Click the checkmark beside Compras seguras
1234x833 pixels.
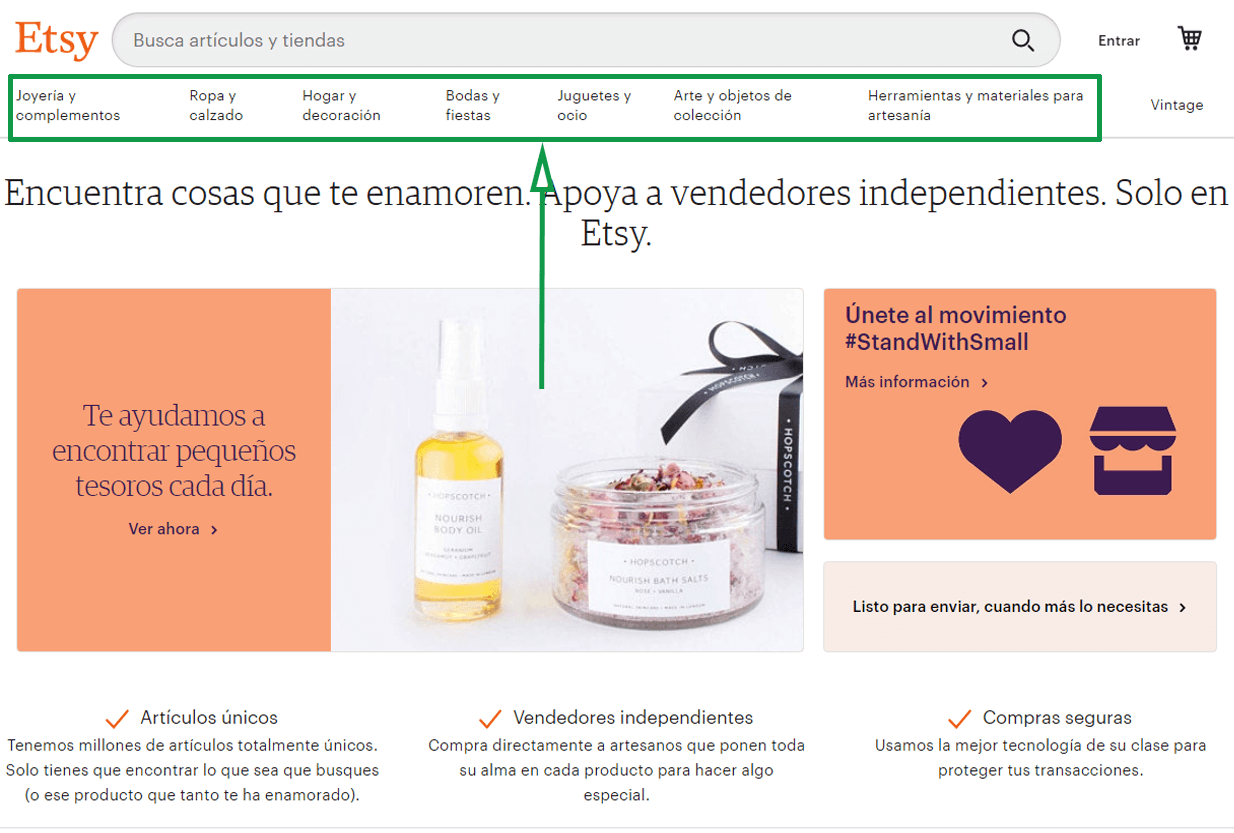[x=960, y=718]
